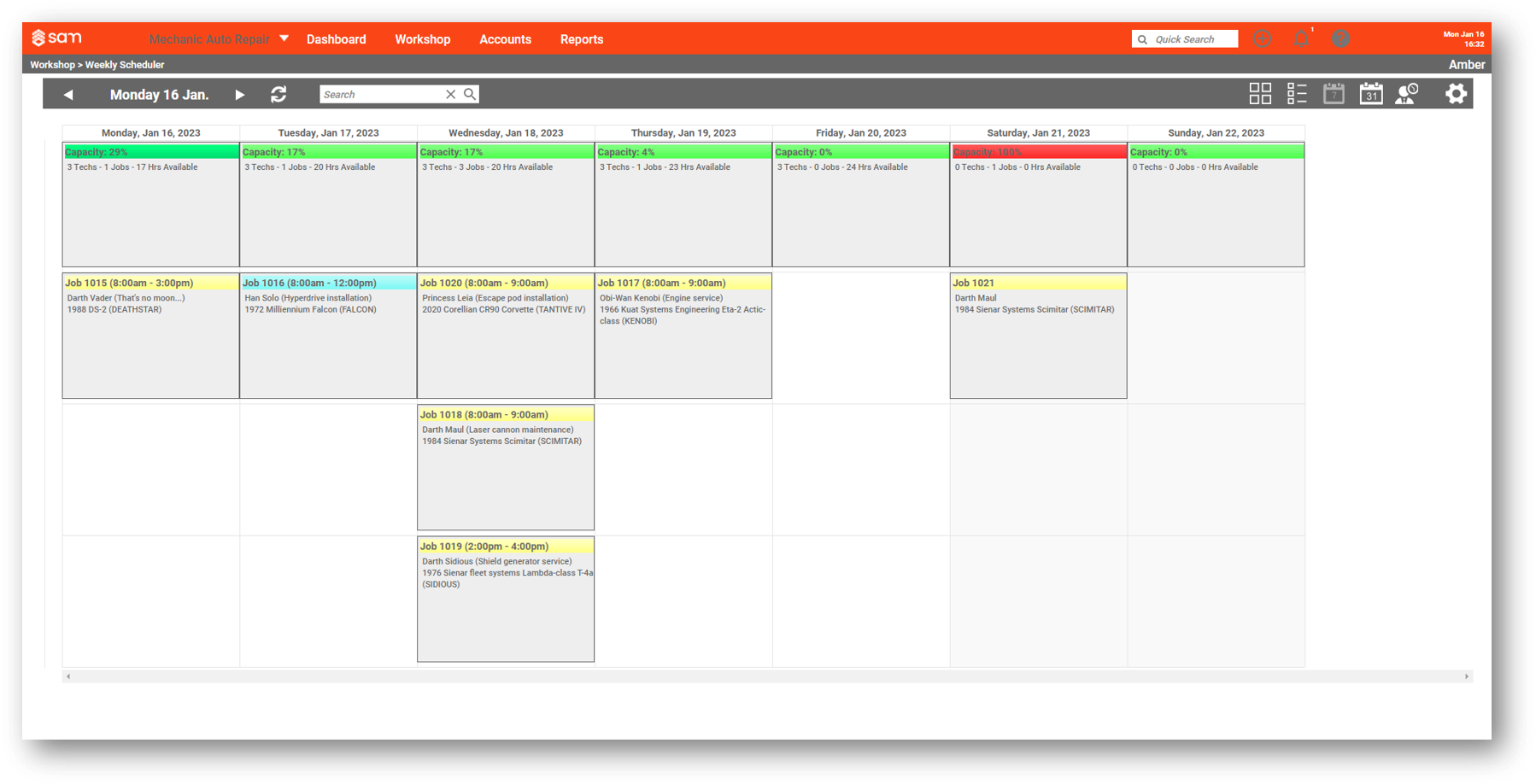
Task: Click inside the Quick Search box
Action: coord(1192,38)
